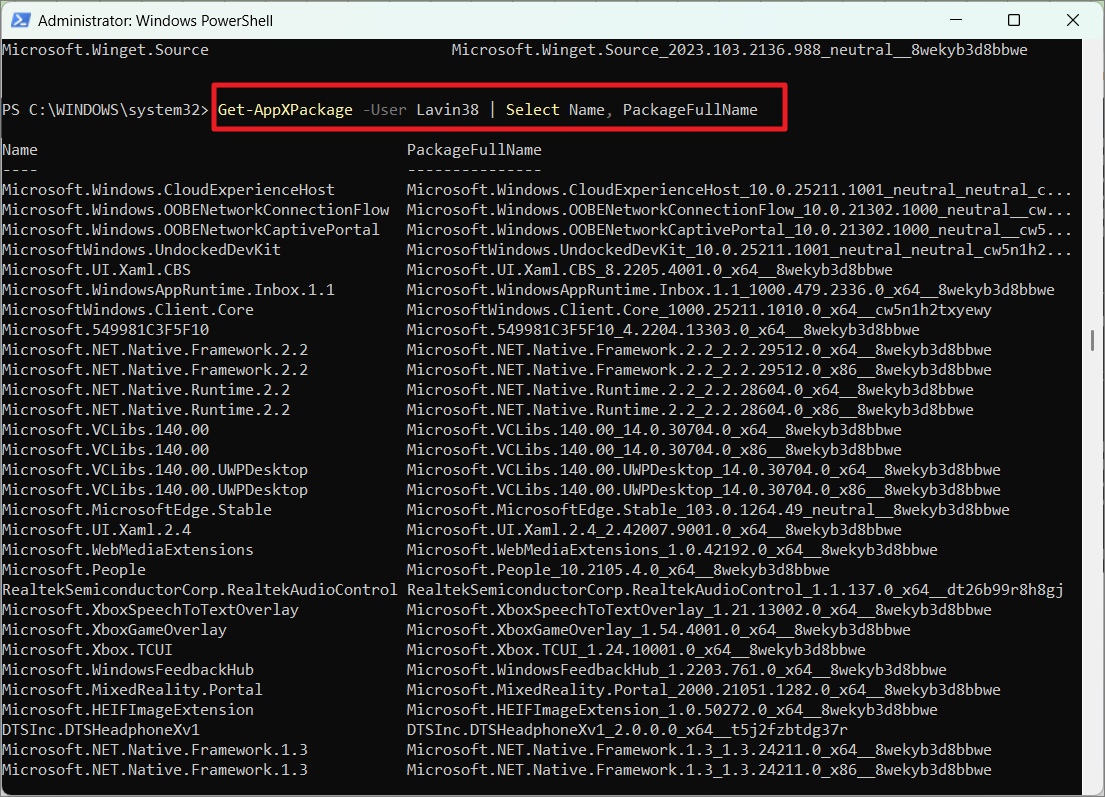Select name Microsoft.549981C3F5F10
This screenshot has height=797, width=1105.
click(x=106, y=330)
